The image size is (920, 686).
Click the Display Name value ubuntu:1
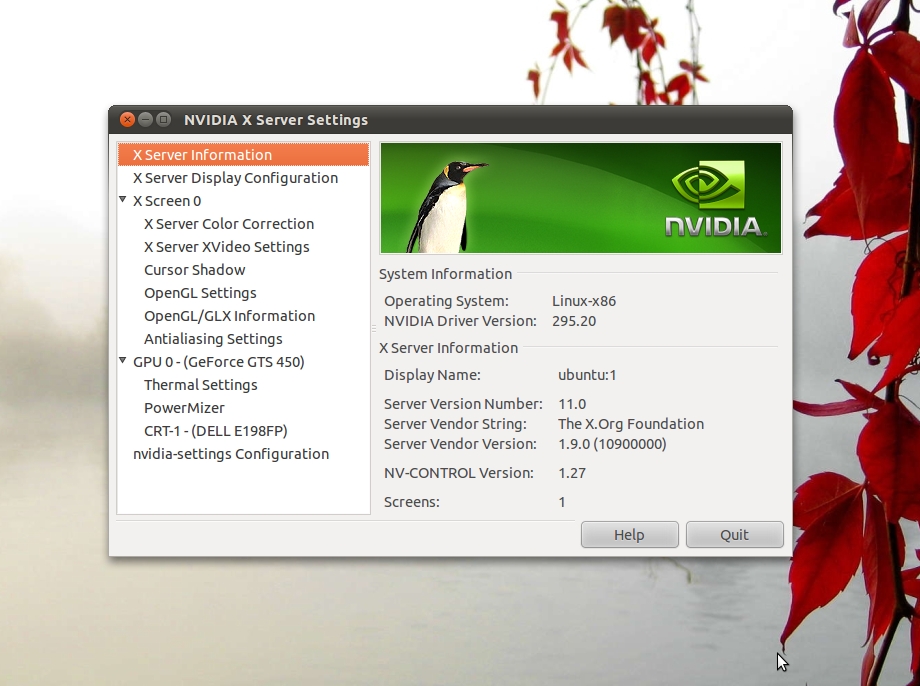(x=585, y=374)
